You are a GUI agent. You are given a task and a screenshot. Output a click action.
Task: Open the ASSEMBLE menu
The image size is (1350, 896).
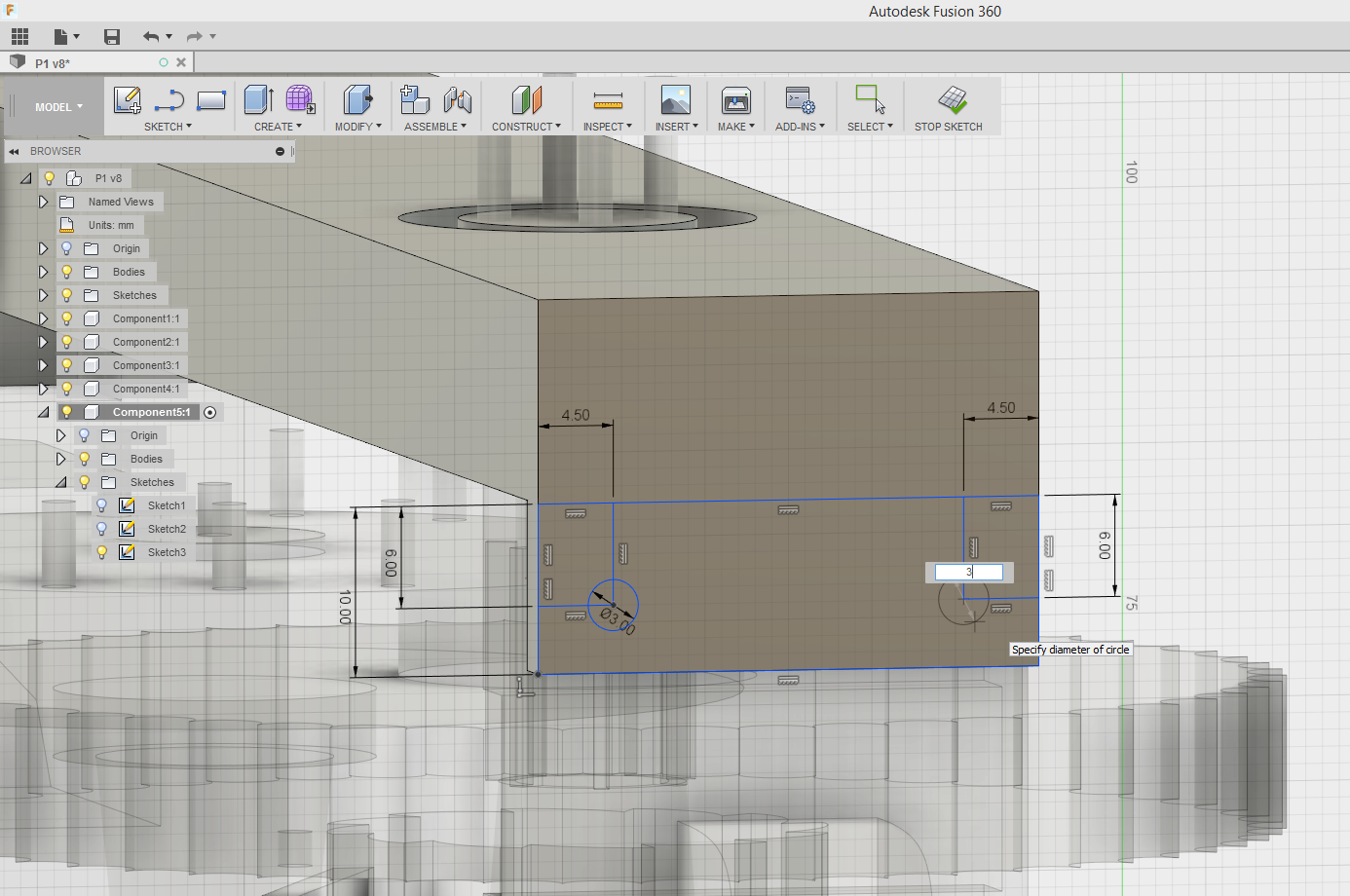[435, 127]
